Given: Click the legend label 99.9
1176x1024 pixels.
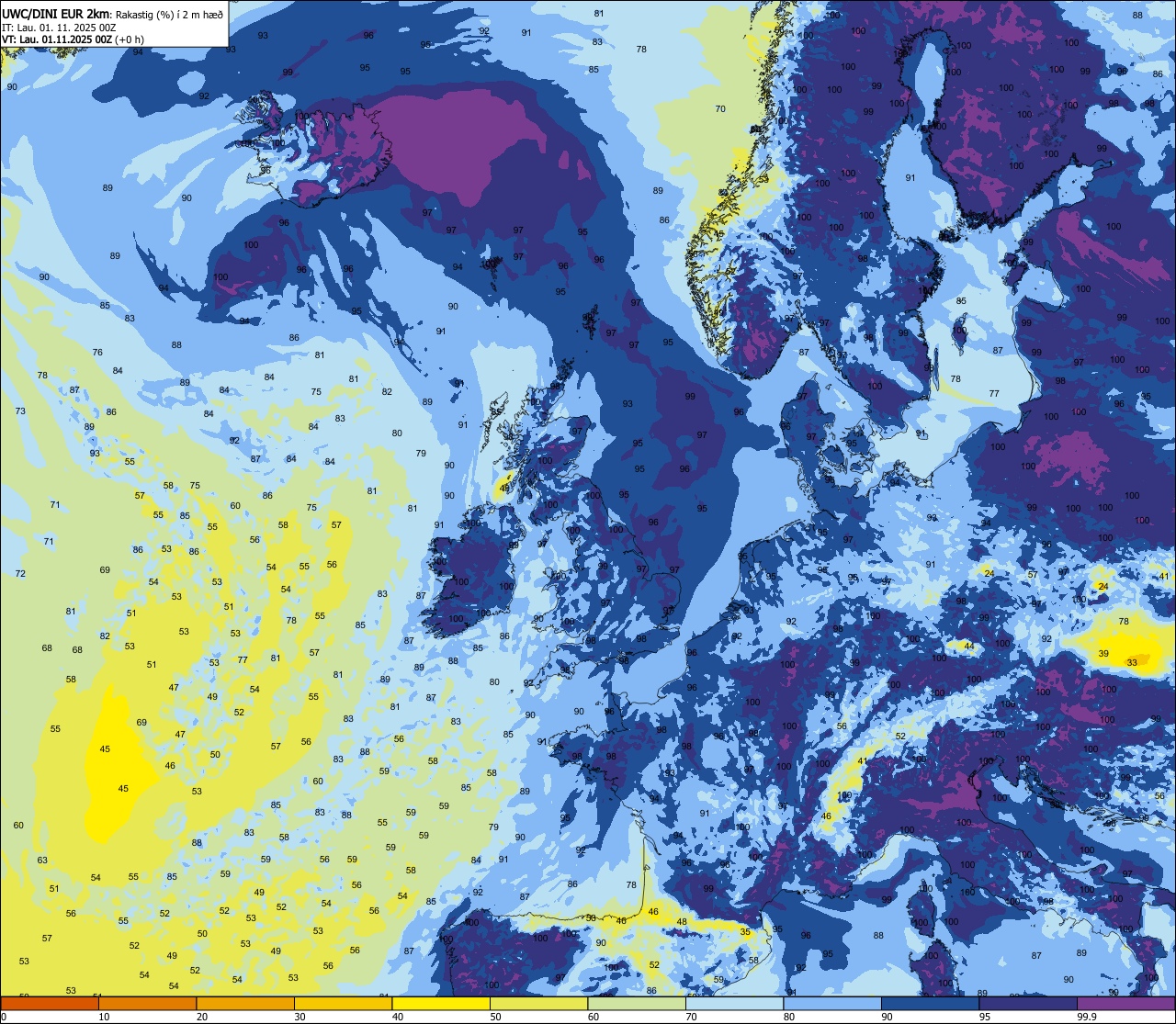Looking at the screenshot, I should pyautogui.click(x=1086, y=1017).
